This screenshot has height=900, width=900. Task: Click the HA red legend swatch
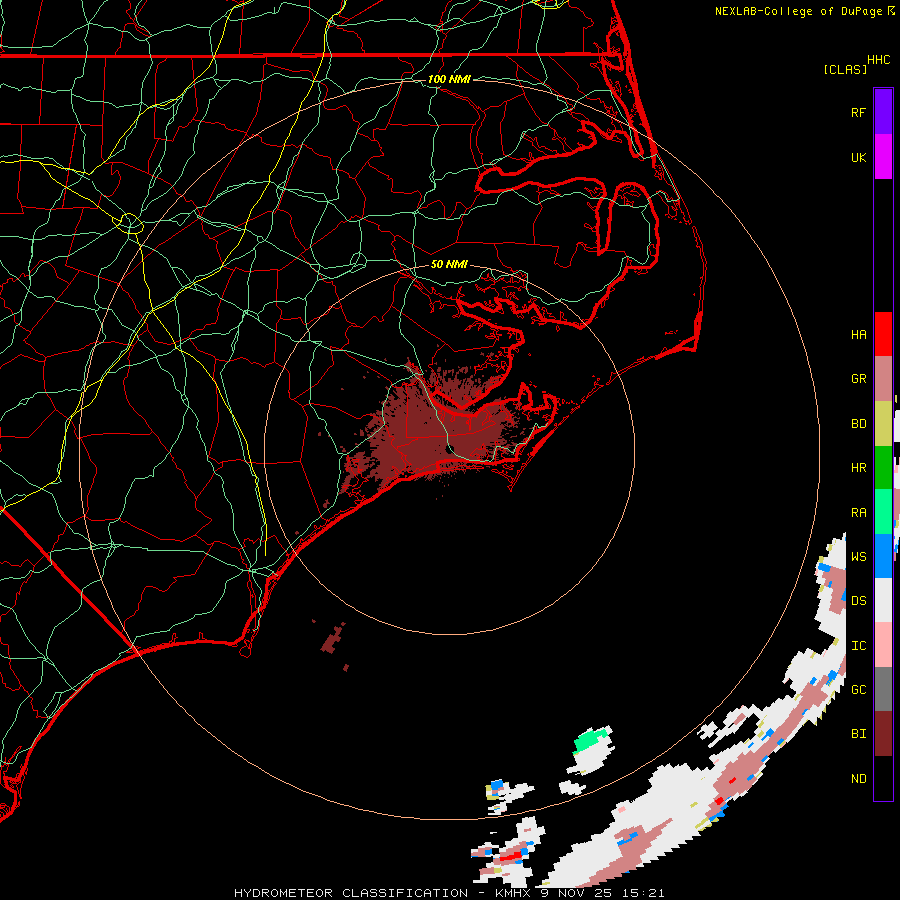tap(883, 334)
